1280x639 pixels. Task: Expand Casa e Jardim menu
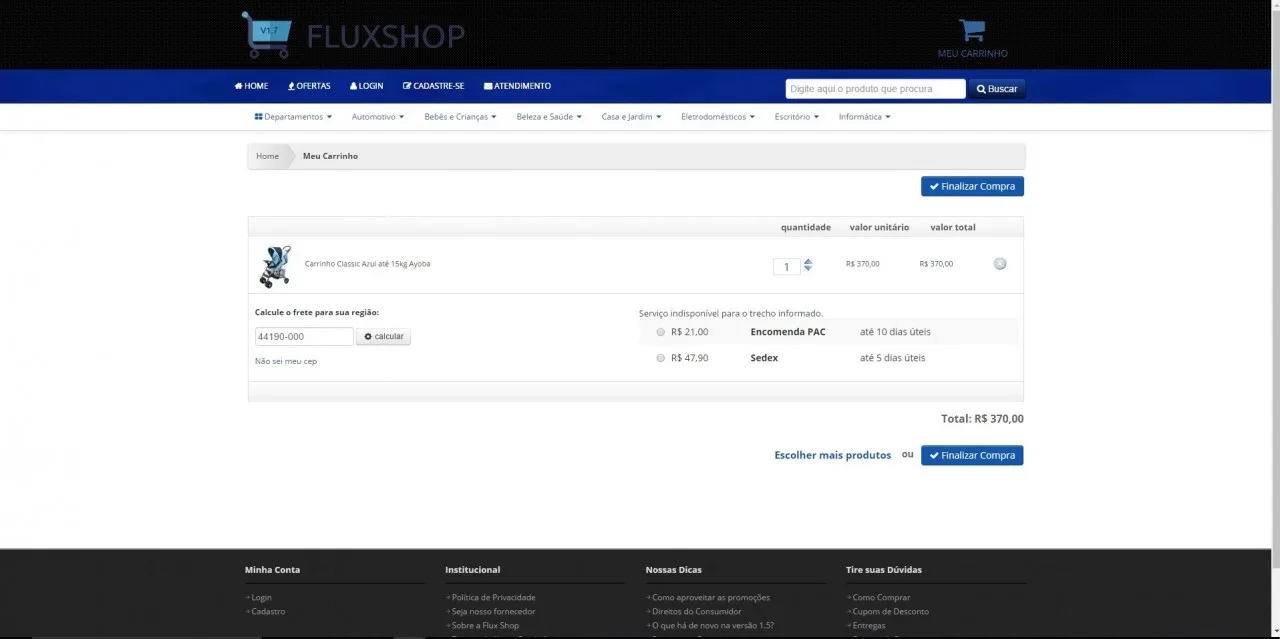(631, 117)
